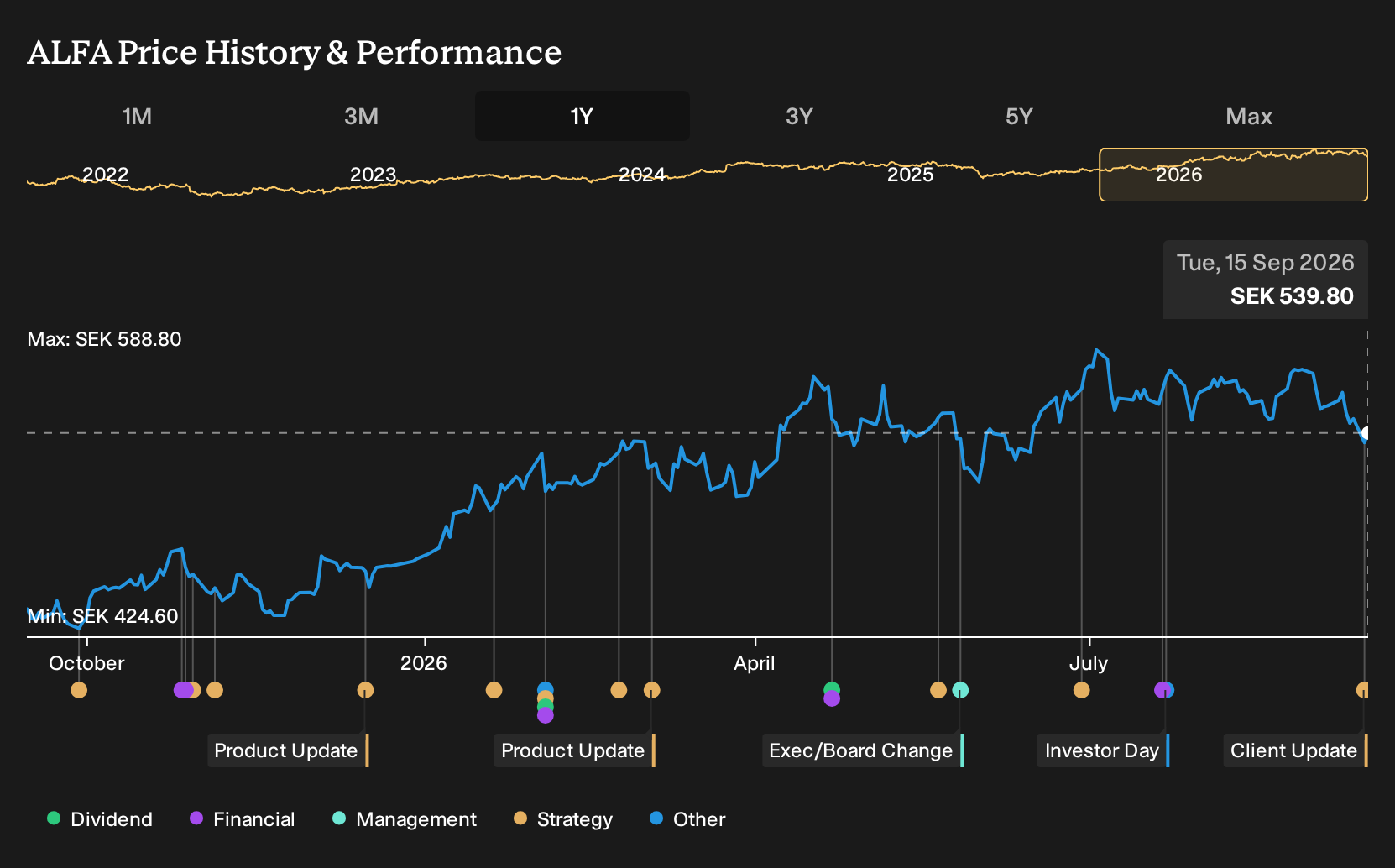Click the 2022 year in overview chart
The width and height of the screenshot is (1395, 868).
105,175
